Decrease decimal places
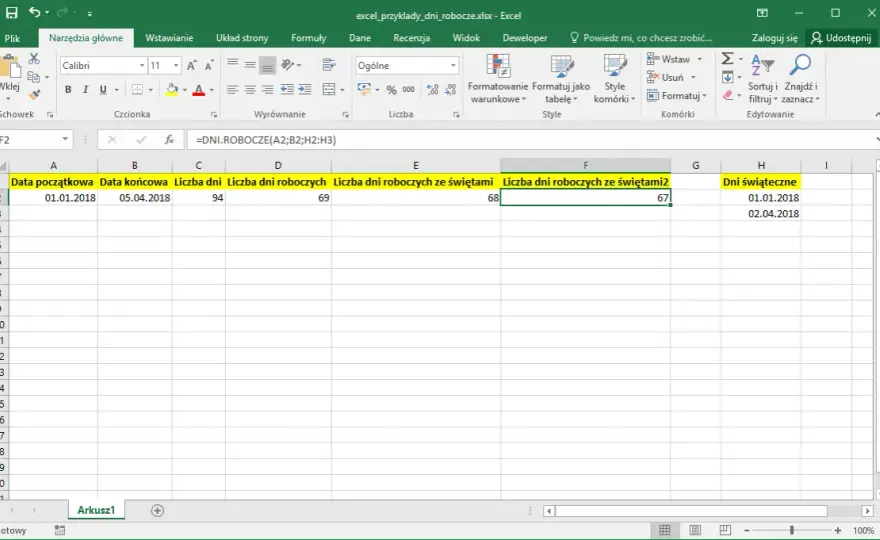 point(450,89)
